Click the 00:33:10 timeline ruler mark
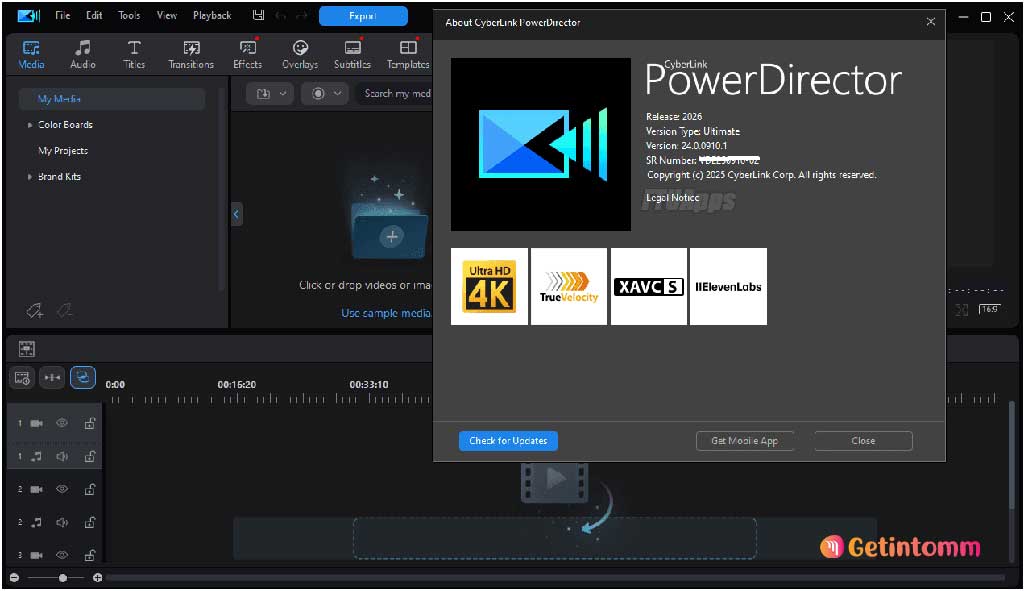1024x591 pixels. [368, 385]
